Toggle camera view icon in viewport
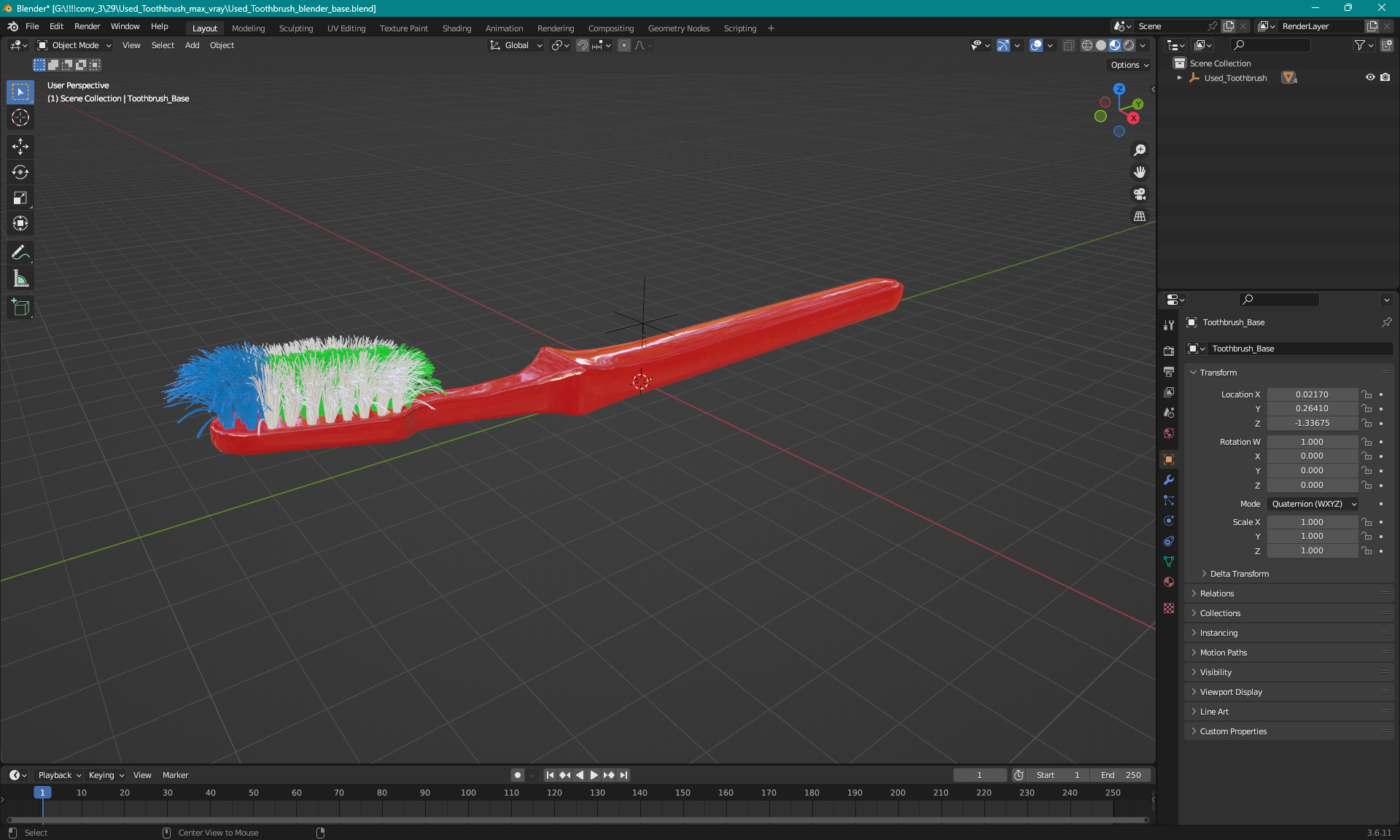The height and width of the screenshot is (840, 1400). (x=1140, y=194)
